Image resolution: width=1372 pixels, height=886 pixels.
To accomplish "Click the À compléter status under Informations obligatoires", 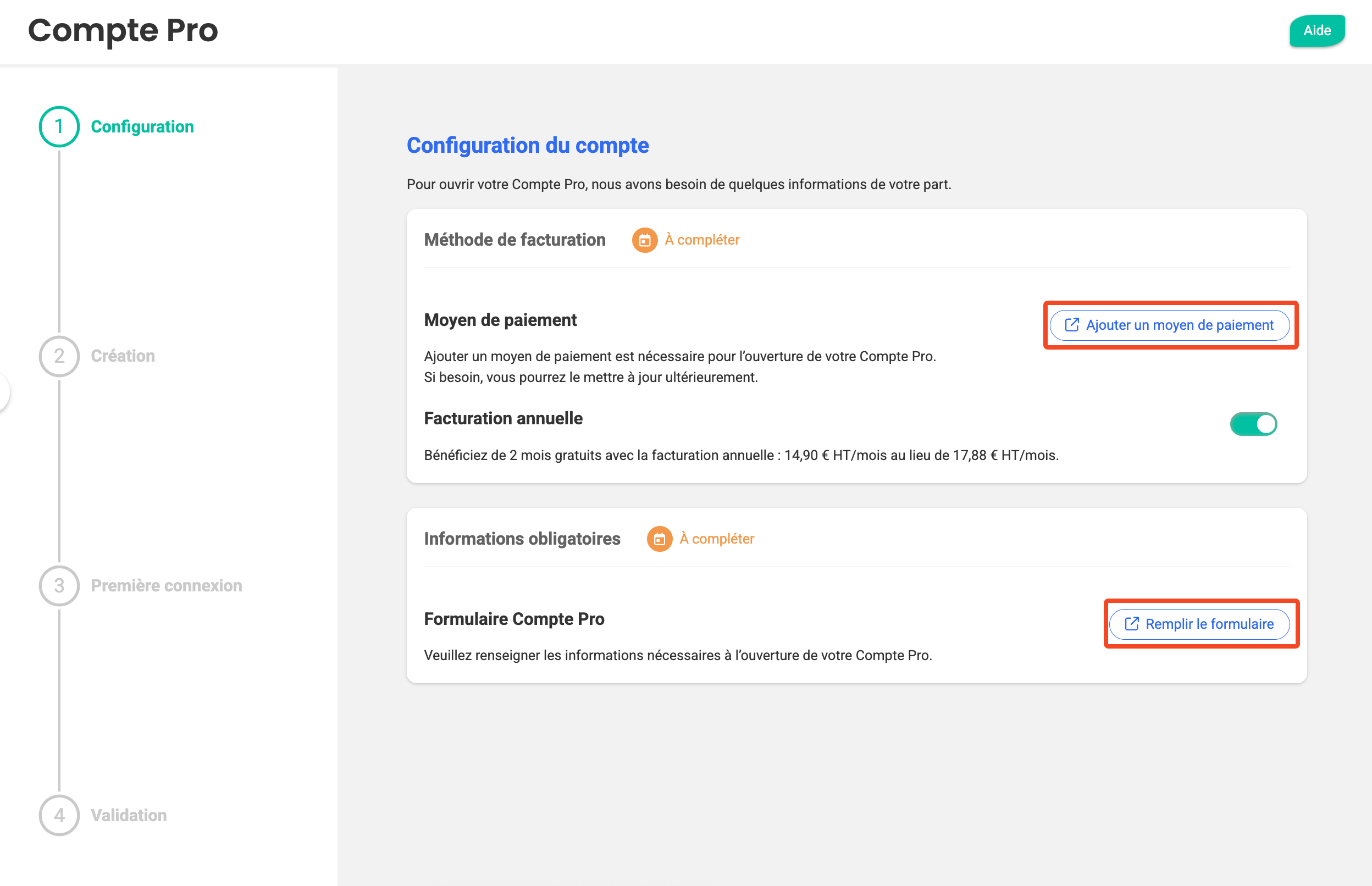I will 717,539.
